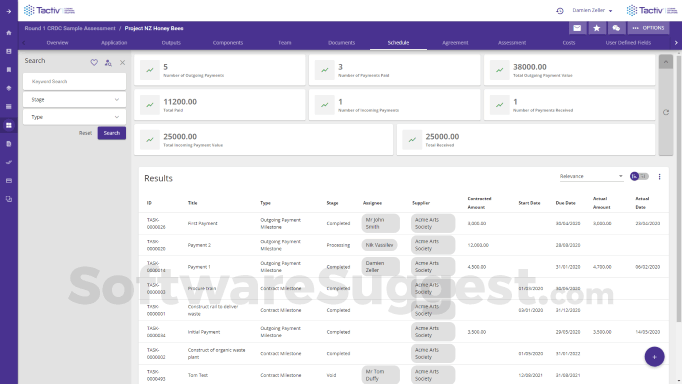Switch to User Defined Fields tab
The width and height of the screenshot is (682, 384).
point(628,43)
